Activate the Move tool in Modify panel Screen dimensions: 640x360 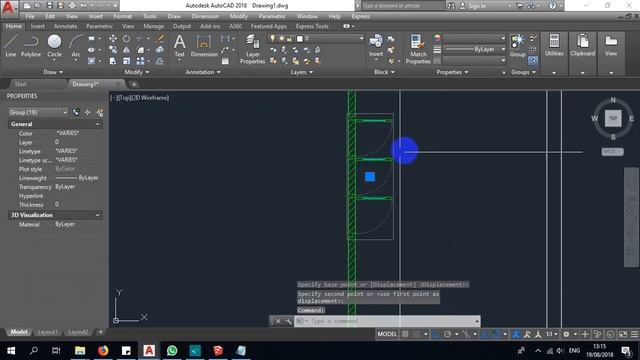click(113, 38)
